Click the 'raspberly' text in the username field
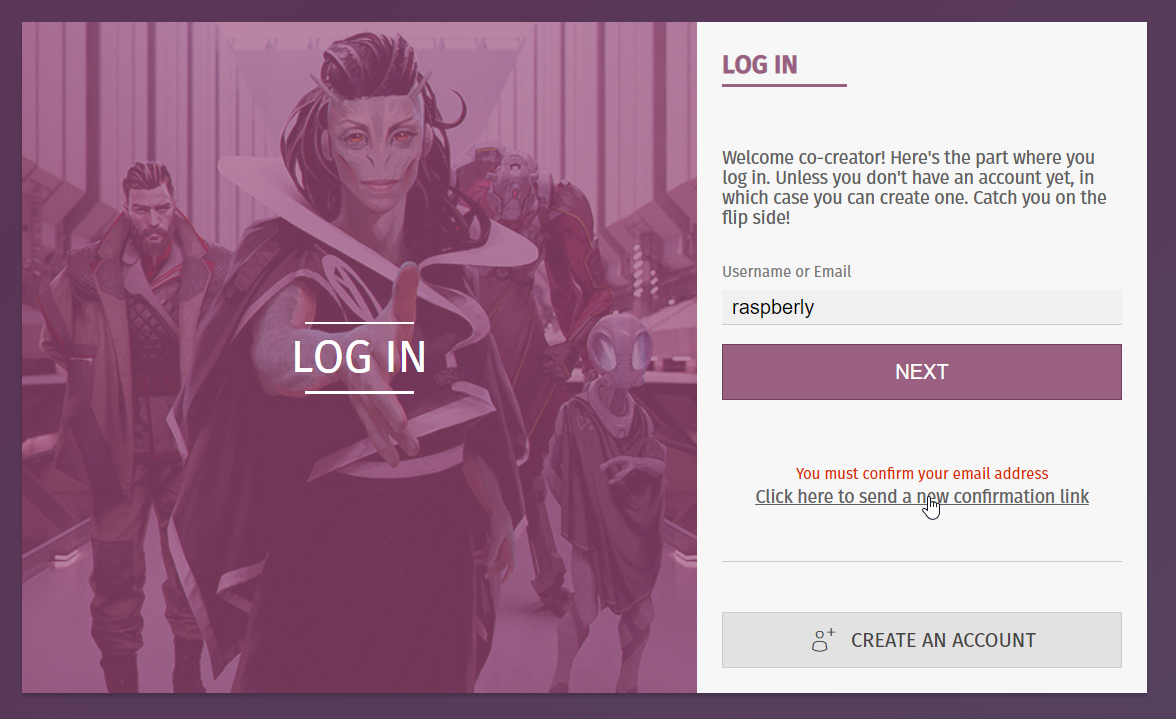 pyautogui.click(x=772, y=307)
